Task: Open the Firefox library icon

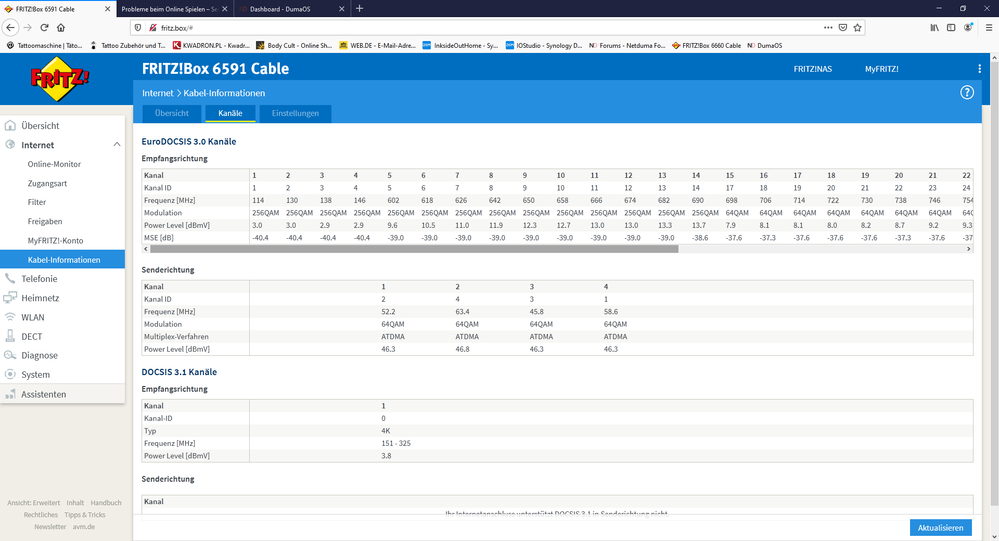Action: point(934,27)
